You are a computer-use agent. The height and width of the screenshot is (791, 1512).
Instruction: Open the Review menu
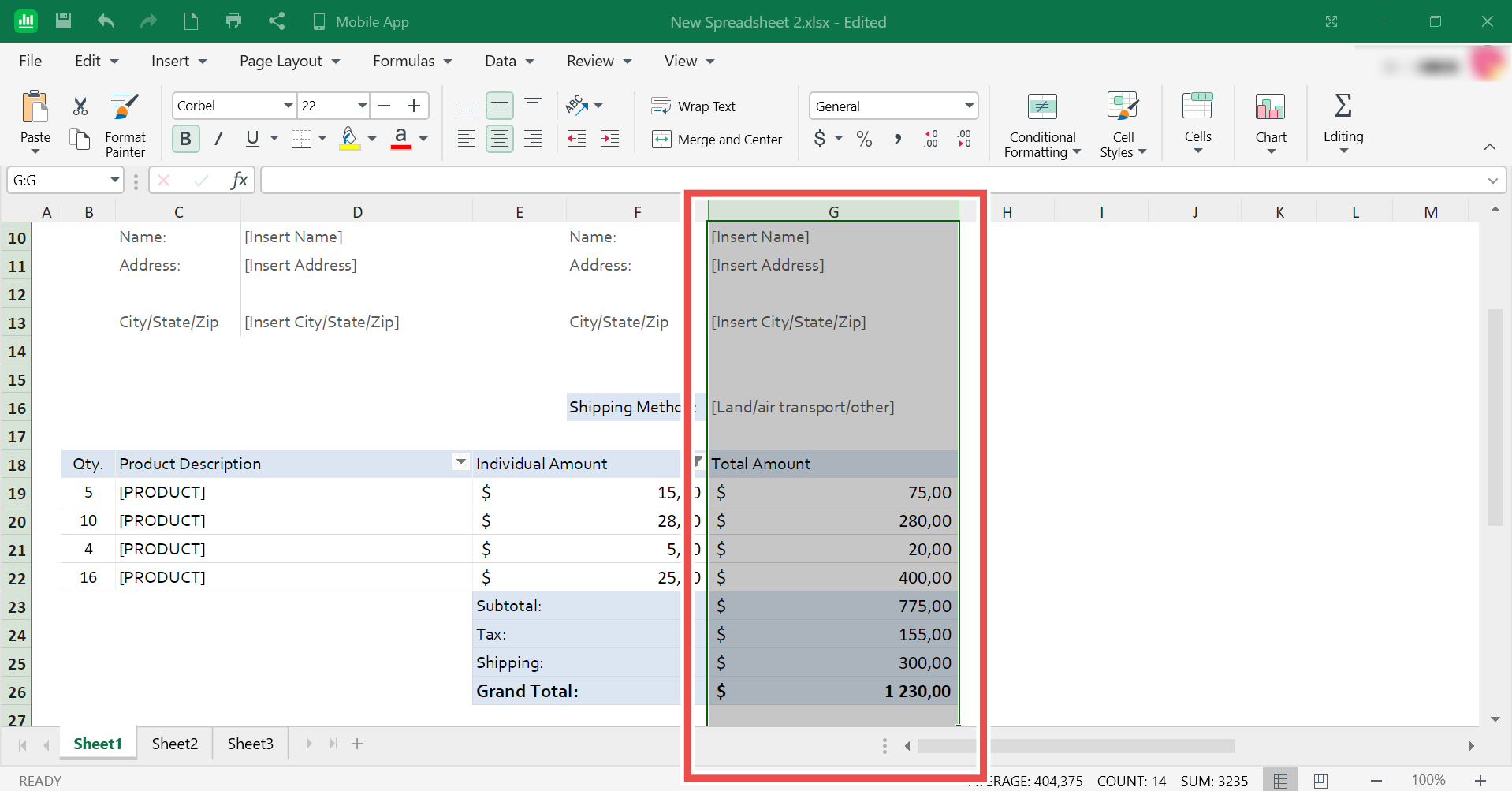pos(599,61)
